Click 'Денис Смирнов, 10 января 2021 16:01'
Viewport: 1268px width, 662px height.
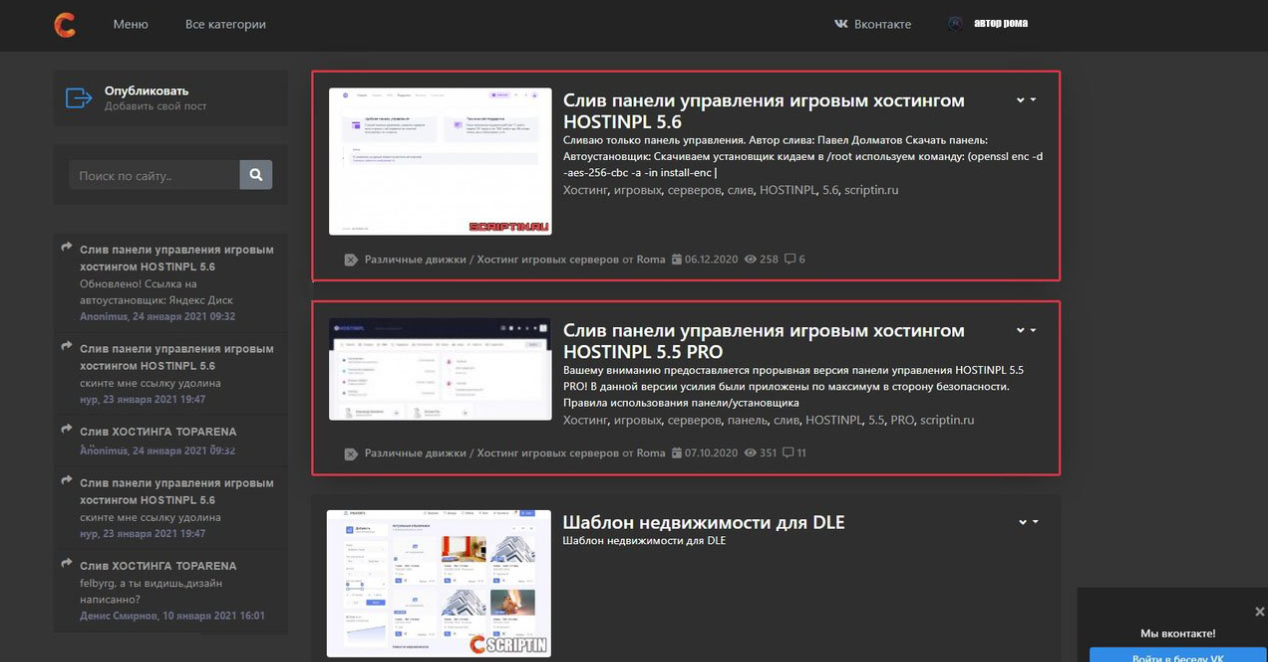pyautogui.click(x=172, y=616)
